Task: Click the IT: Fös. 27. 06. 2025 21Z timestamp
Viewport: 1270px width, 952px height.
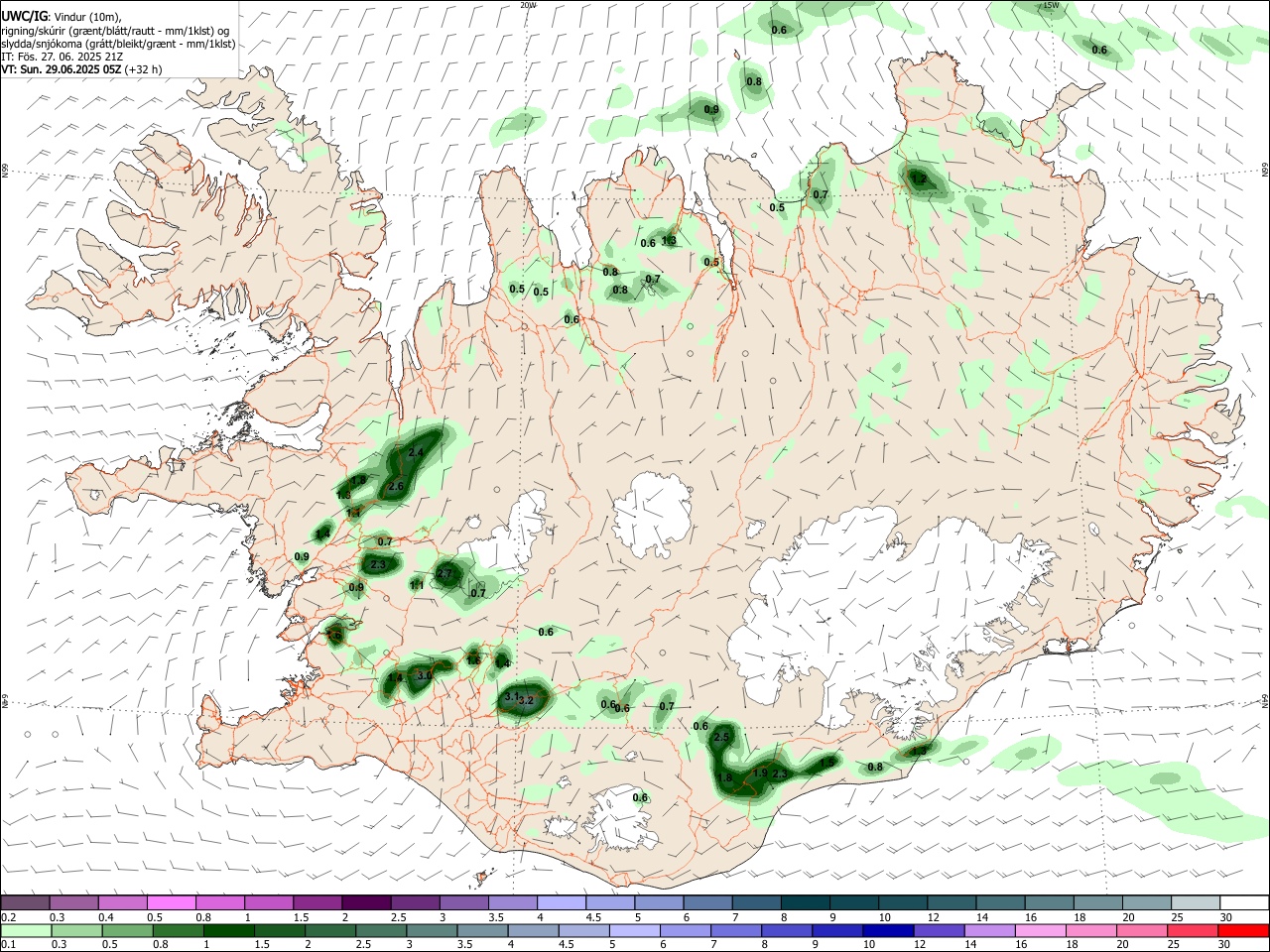Action: pyautogui.click(x=62, y=57)
